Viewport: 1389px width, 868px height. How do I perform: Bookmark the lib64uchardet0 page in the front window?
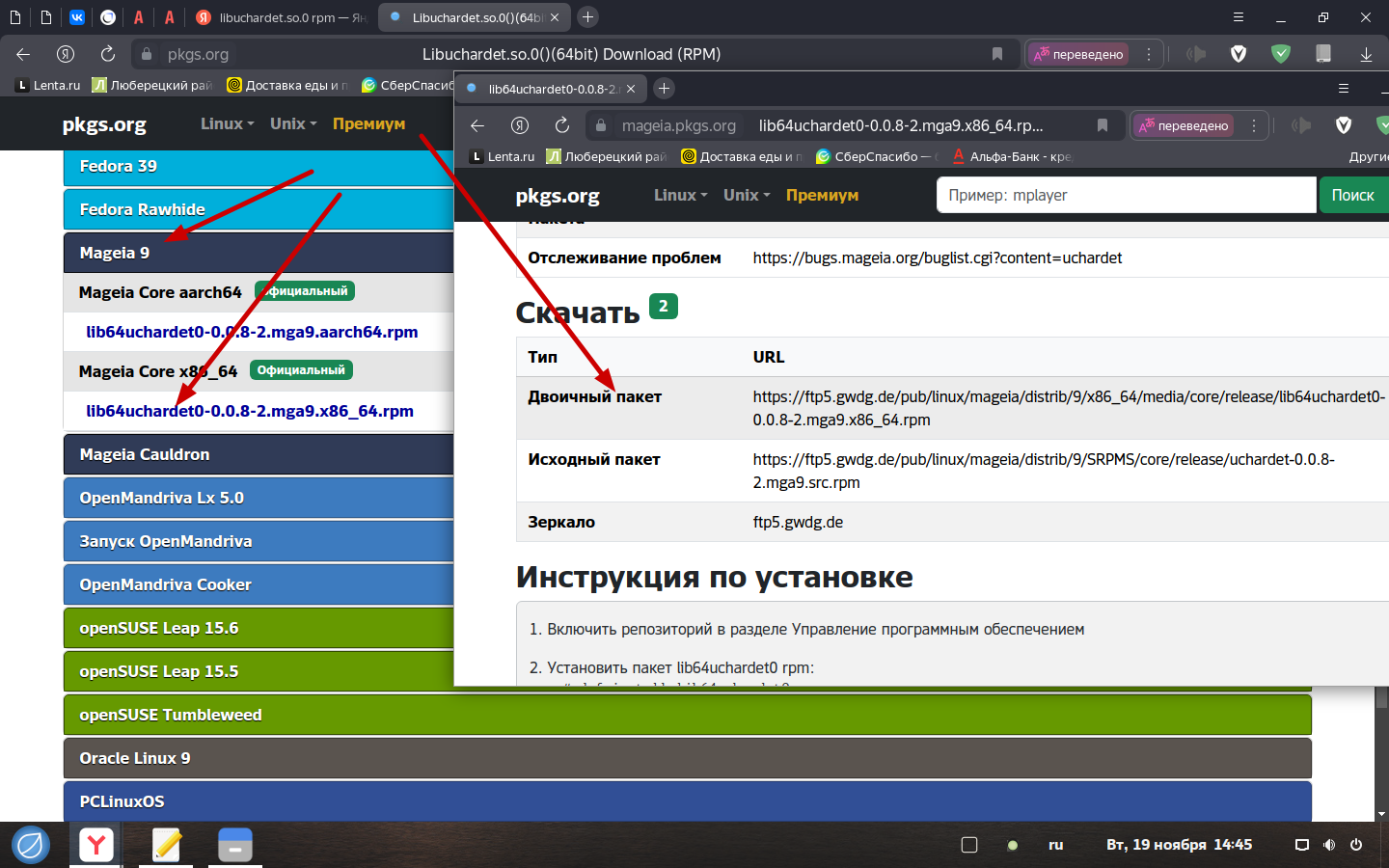tap(1103, 125)
